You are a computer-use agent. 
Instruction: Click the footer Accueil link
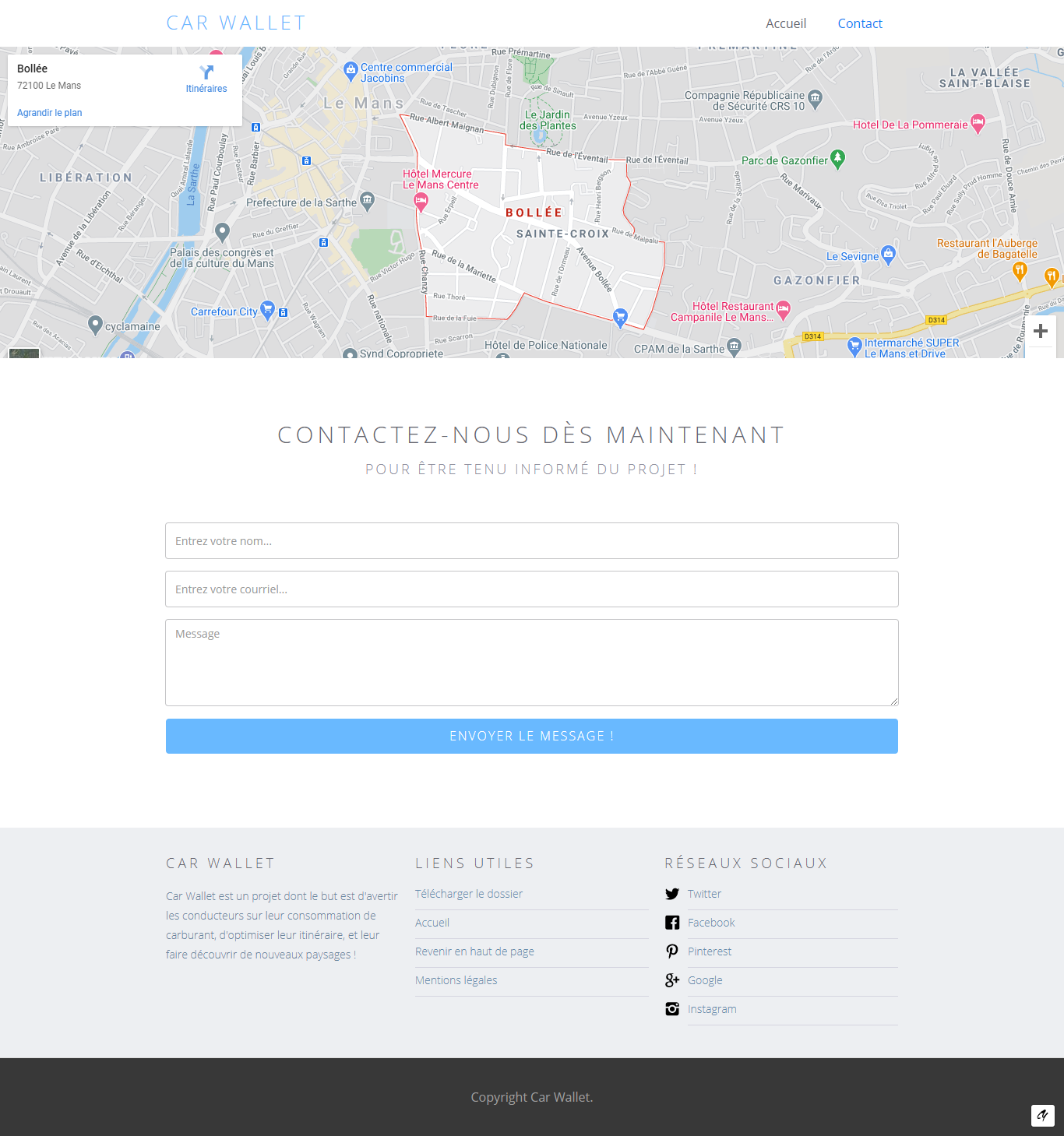click(x=432, y=923)
